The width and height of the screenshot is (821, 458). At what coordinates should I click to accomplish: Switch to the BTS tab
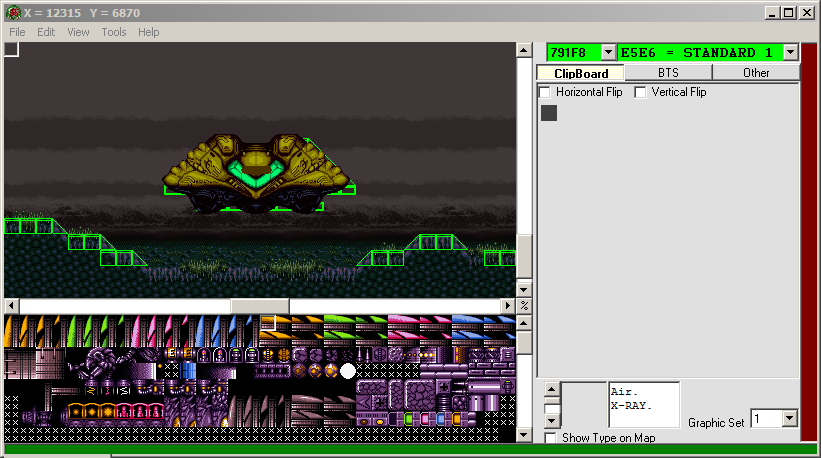[667, 73]
